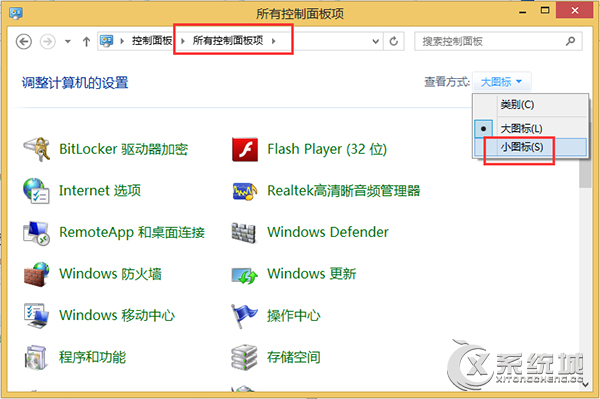Open Windows 防火墙 link
Viewport: 600px width, 399px height.
coord(111,274)
